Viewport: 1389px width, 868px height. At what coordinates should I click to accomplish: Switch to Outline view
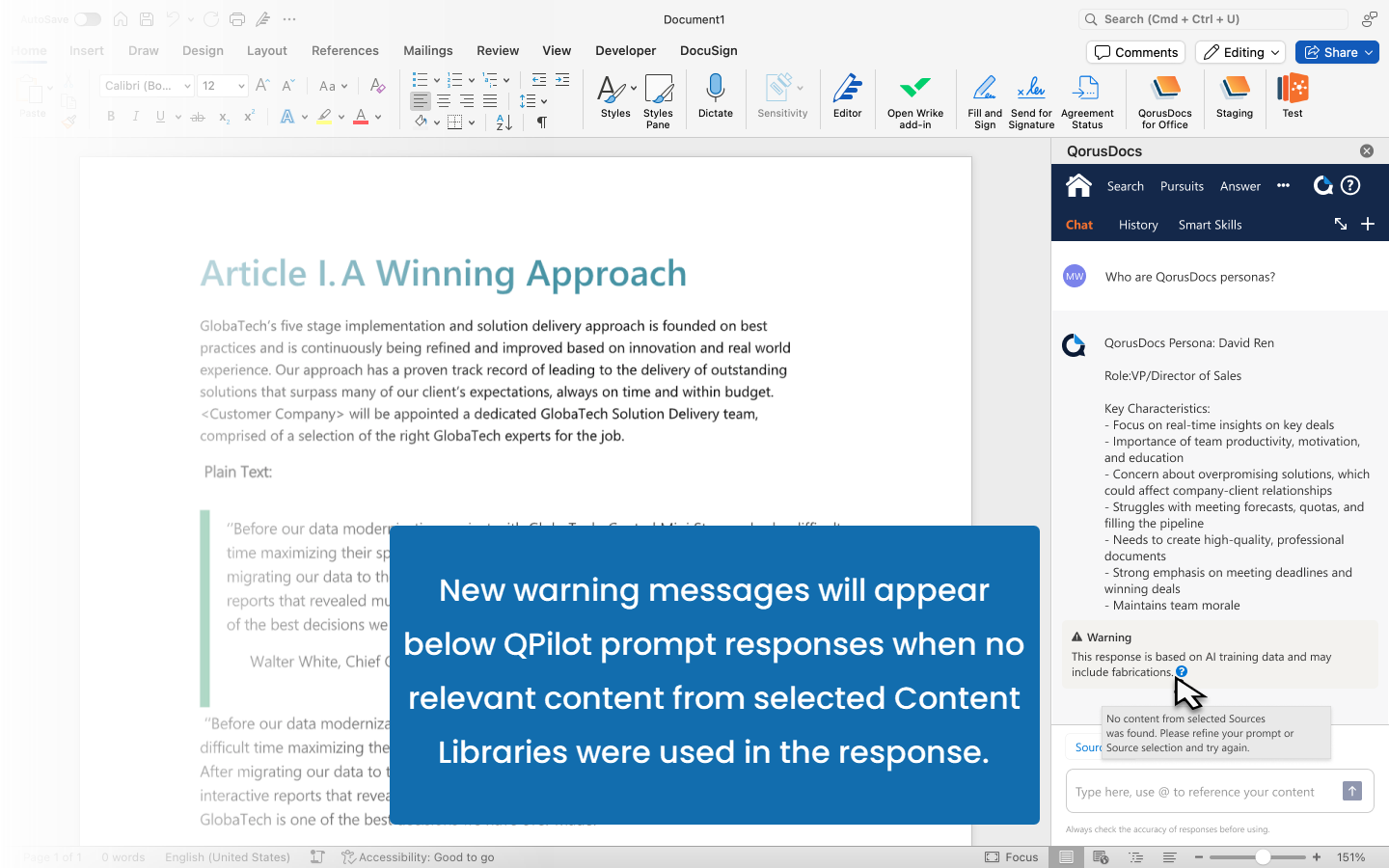(x=1135, y=856)
